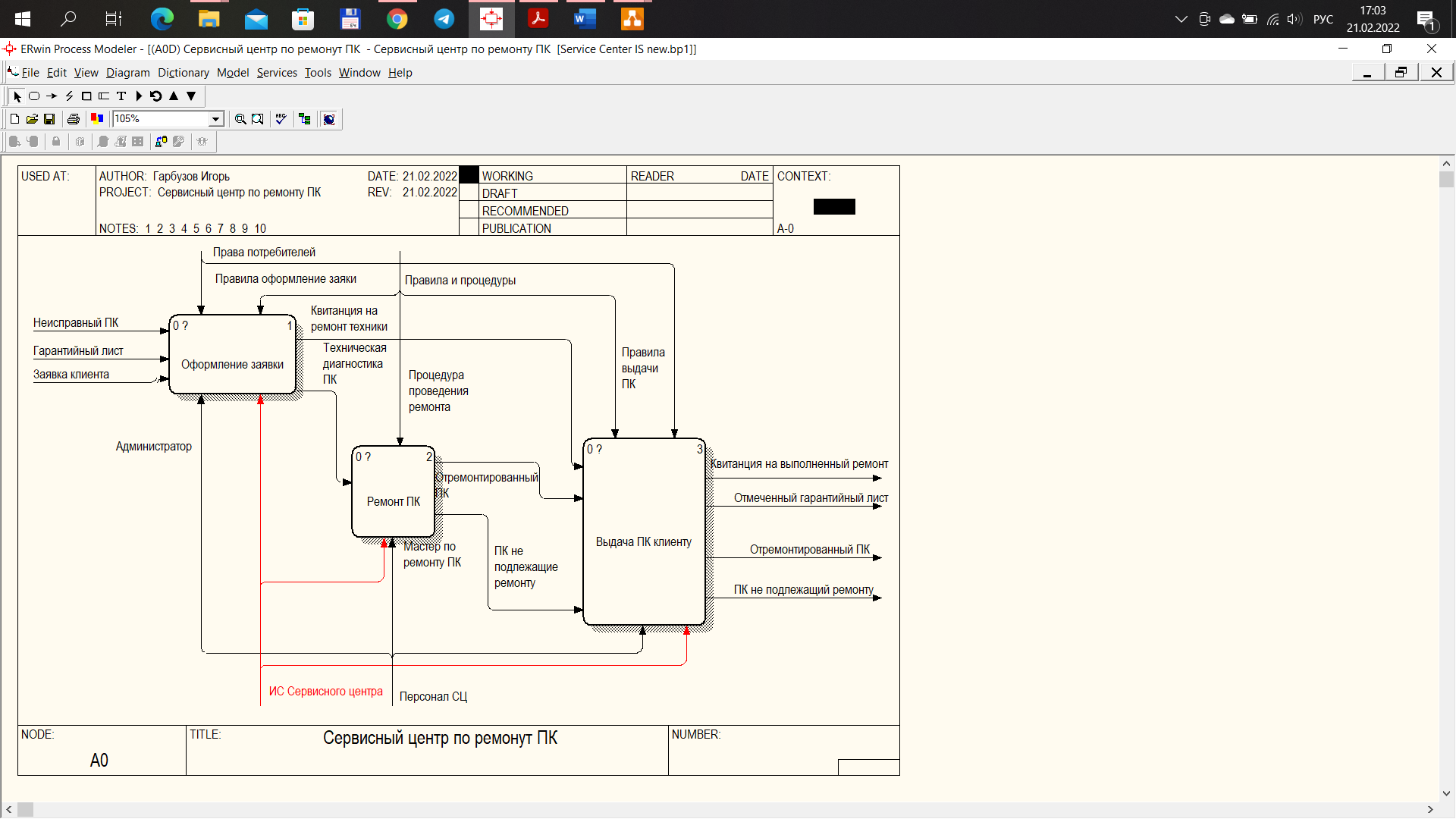This screenshot has height=819, width=1456.
Task: Open the Window menu
Action: click(x=359, y=73)
